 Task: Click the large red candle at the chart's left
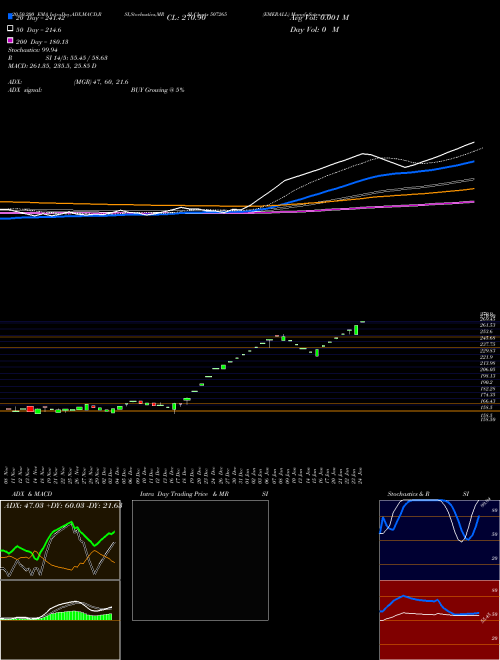(30, 409)
